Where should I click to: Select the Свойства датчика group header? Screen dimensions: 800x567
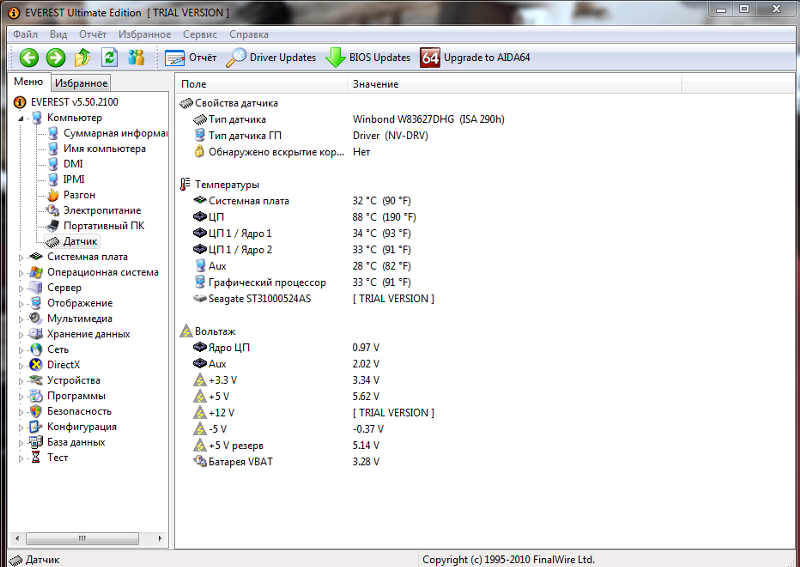(x=229, y=103)
